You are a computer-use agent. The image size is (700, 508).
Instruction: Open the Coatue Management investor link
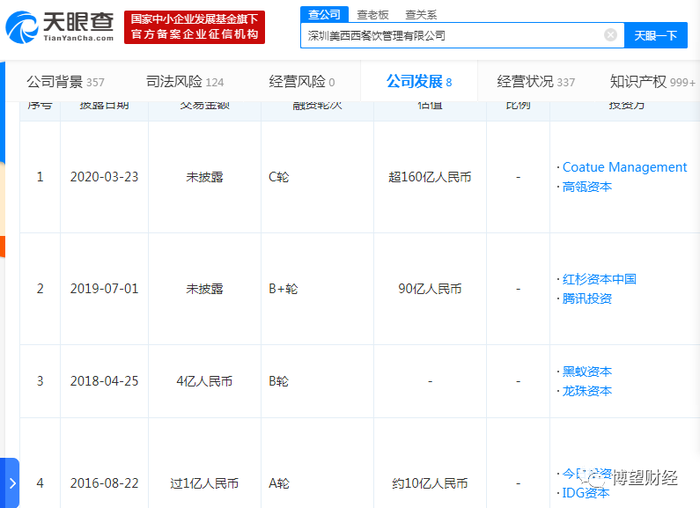point(624,167)
